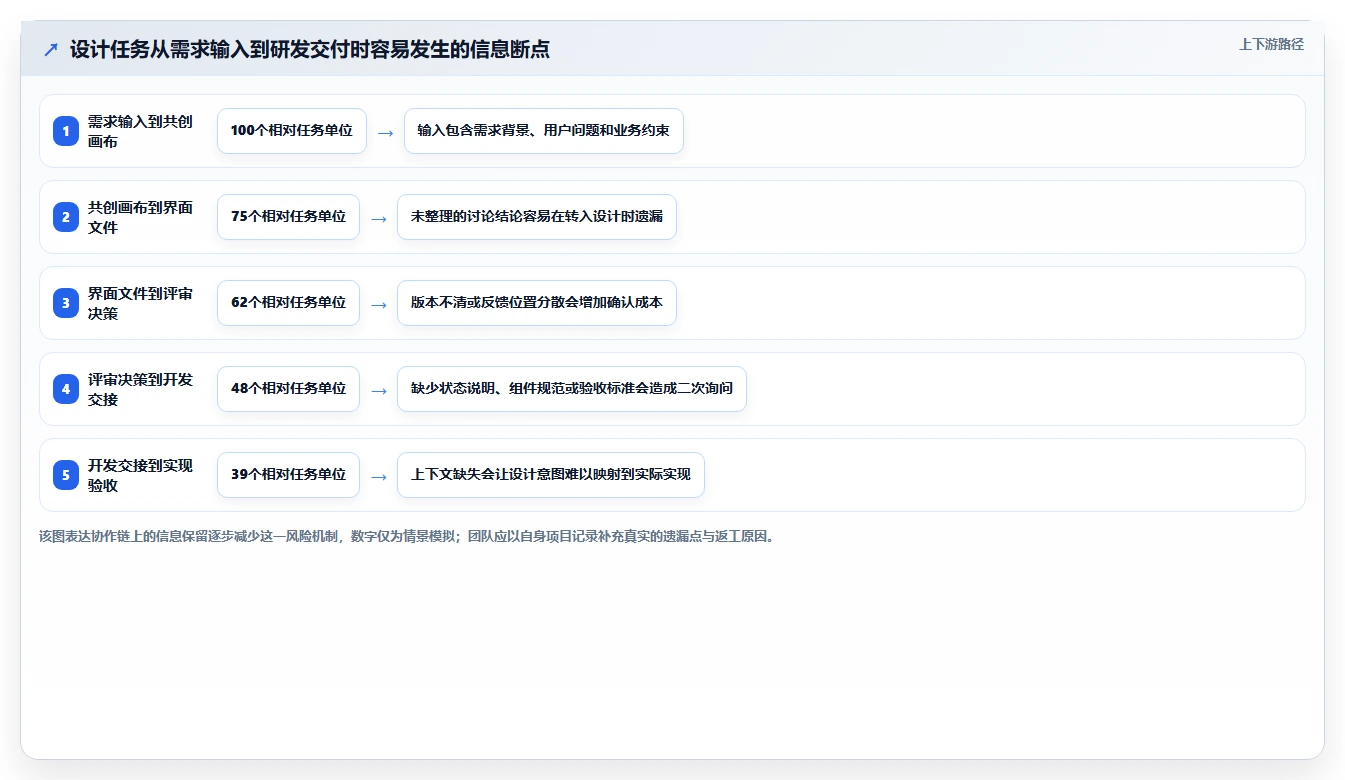1345x780 pixels.
Task: Click the 上下游路径 label
Action: 1271,44
